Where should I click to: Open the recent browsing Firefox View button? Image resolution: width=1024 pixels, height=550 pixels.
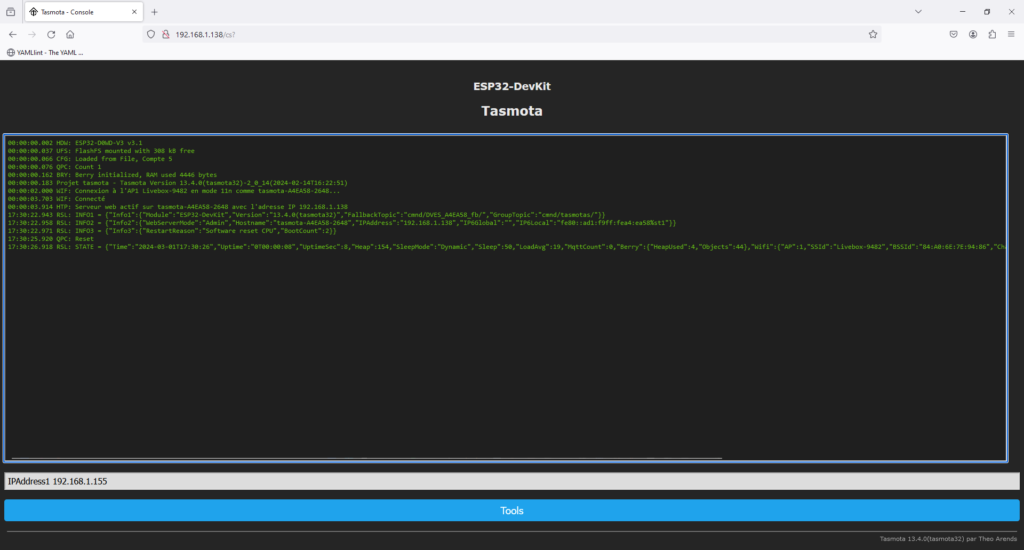coord(11,11)
